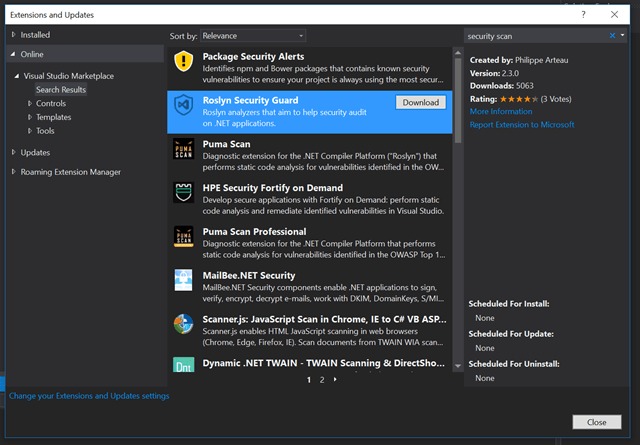Clear the search box with the X
Screen dimensions: 640x445
(x=613, y=35)
